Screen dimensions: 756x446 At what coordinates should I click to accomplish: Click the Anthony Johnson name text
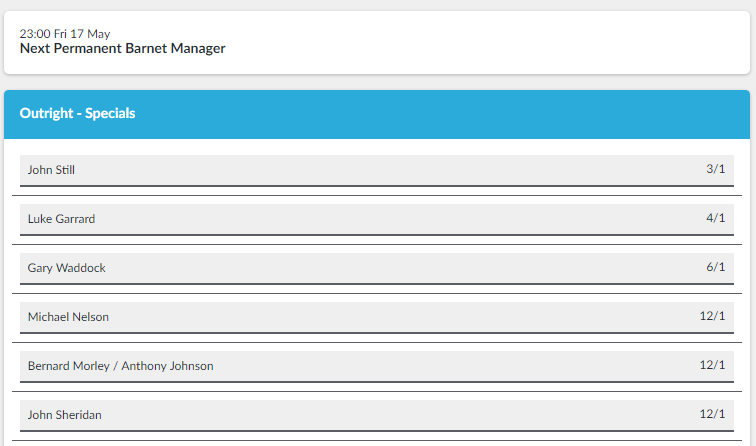(167, 366)
